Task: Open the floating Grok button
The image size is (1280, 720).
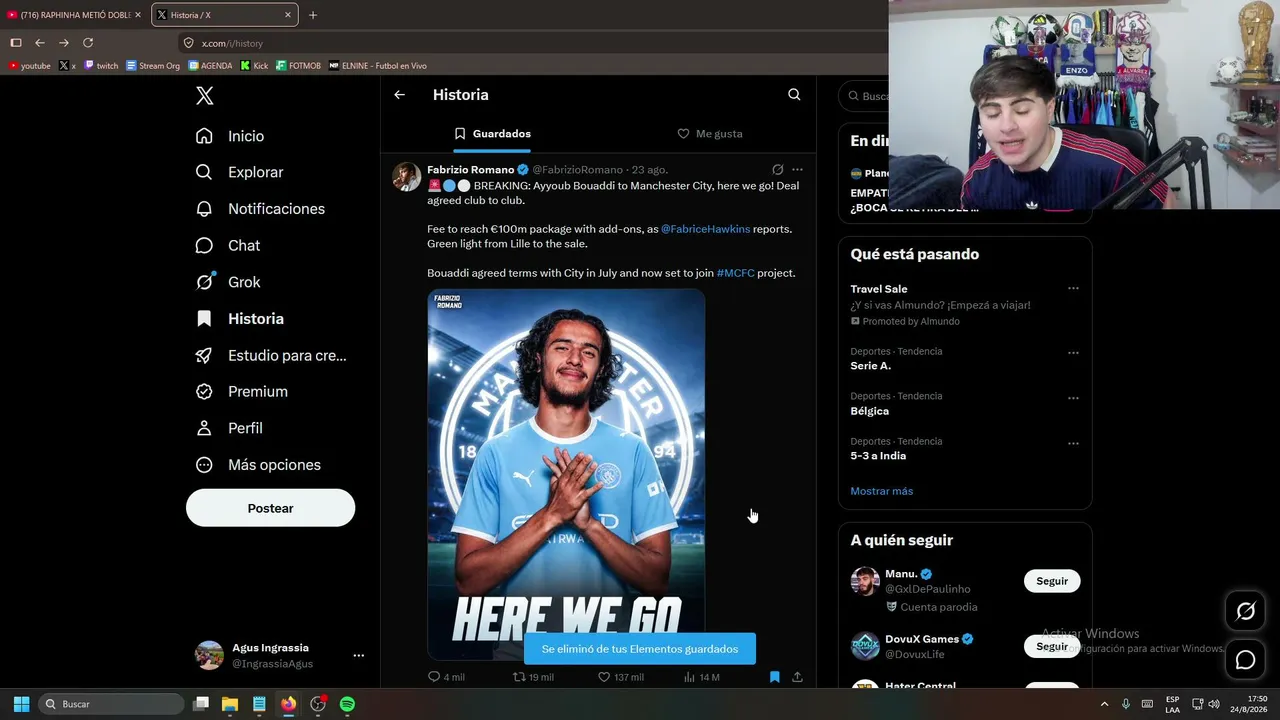Action: point(1245,611)
